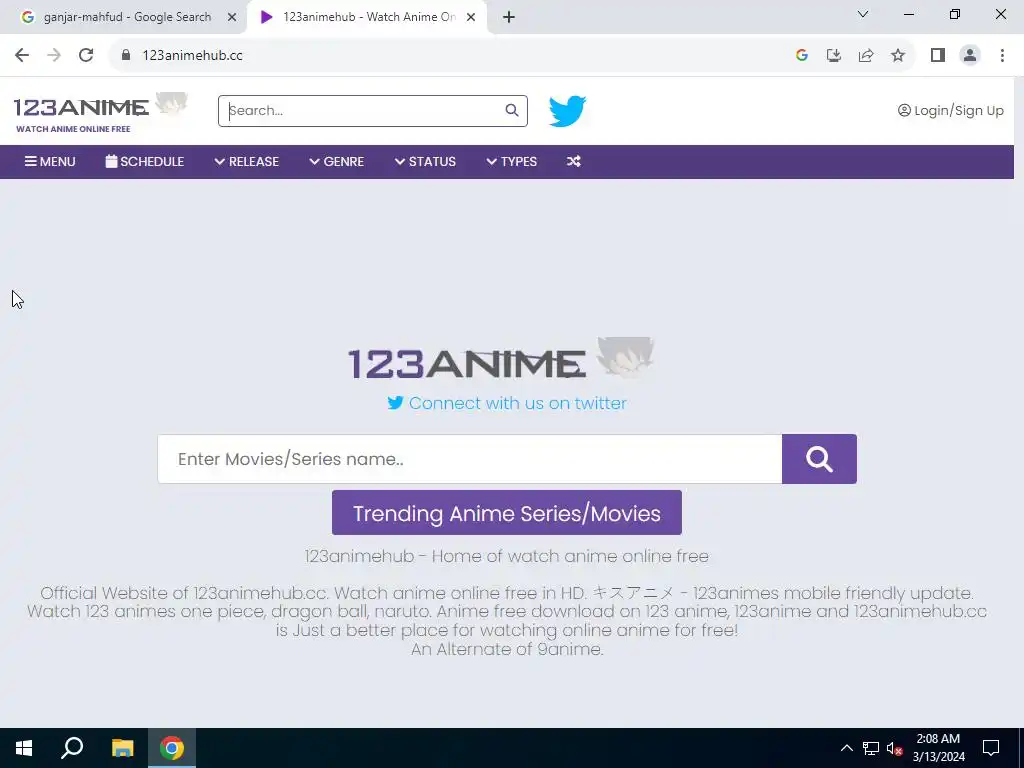This screenshot has height=768, width=1024.
Task: Click the random shuffle icon in navigation bar
Action: [x=573, y=161]
